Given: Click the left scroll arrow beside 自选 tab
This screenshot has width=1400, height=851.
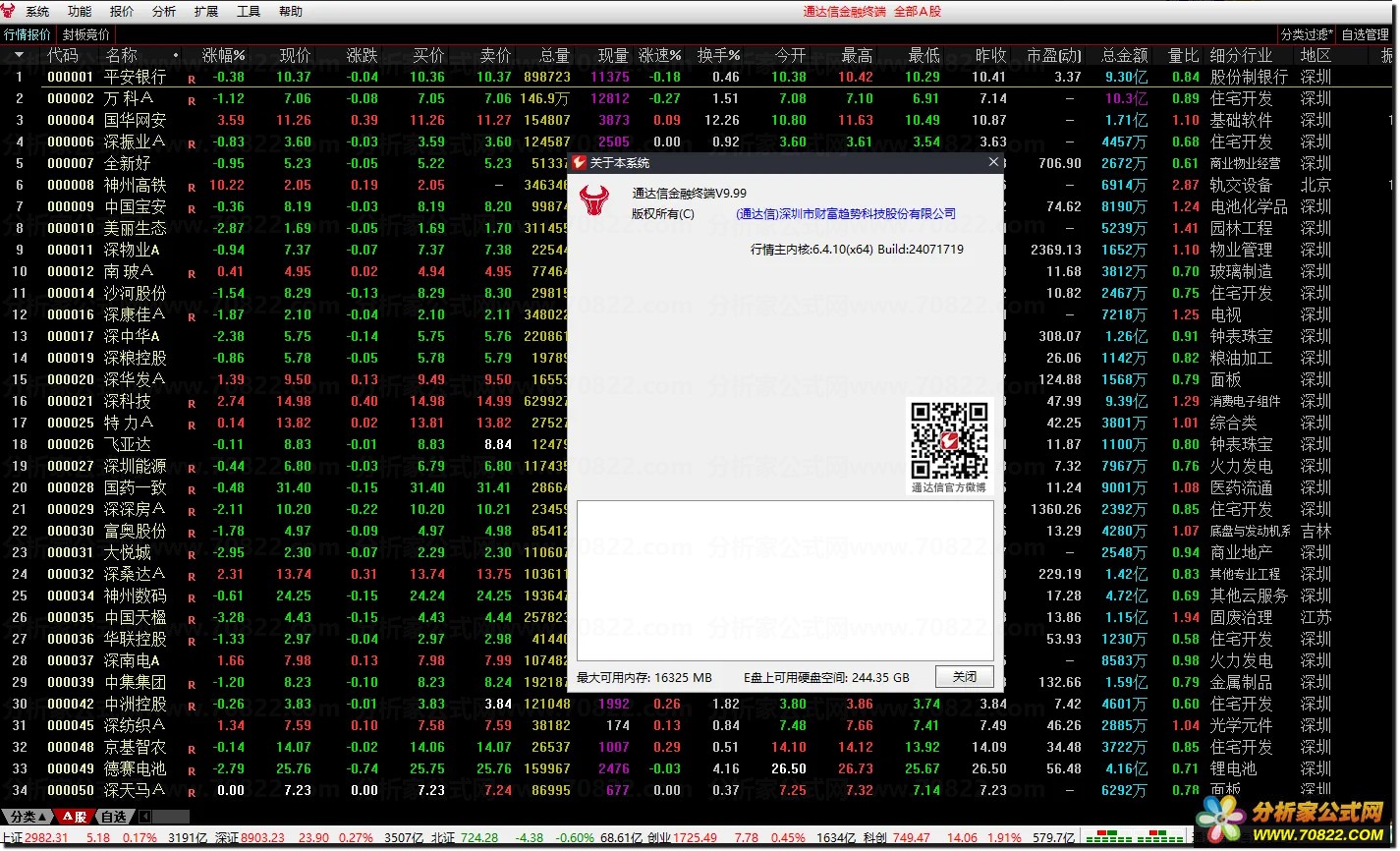Looking at the screenshot, I should tap(144, 817).
